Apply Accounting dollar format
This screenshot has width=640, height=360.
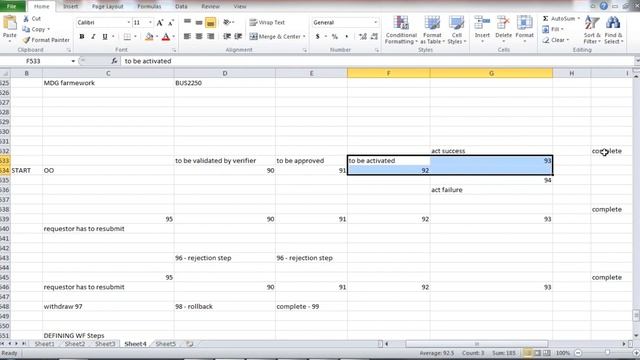click(318, 37)
